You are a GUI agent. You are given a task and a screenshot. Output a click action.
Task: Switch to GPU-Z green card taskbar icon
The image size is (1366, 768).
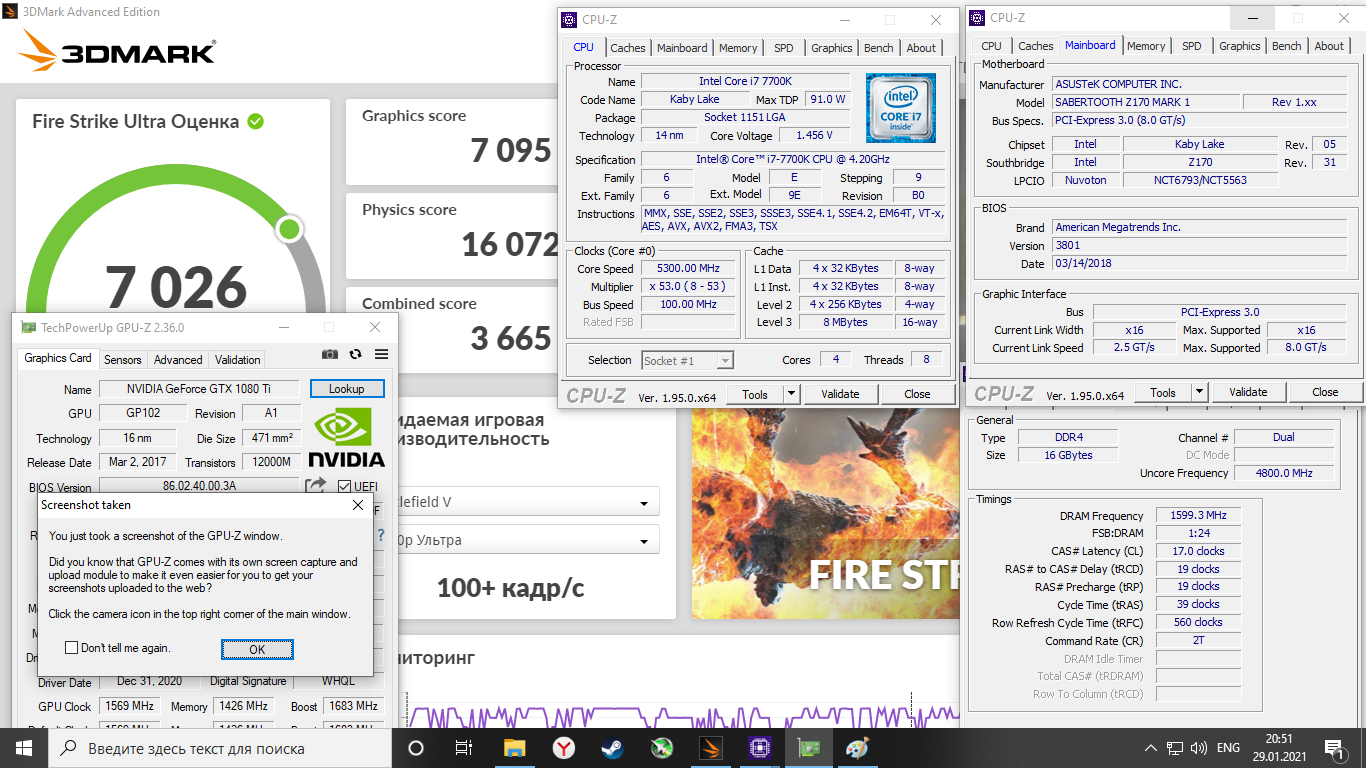point(808,748)
